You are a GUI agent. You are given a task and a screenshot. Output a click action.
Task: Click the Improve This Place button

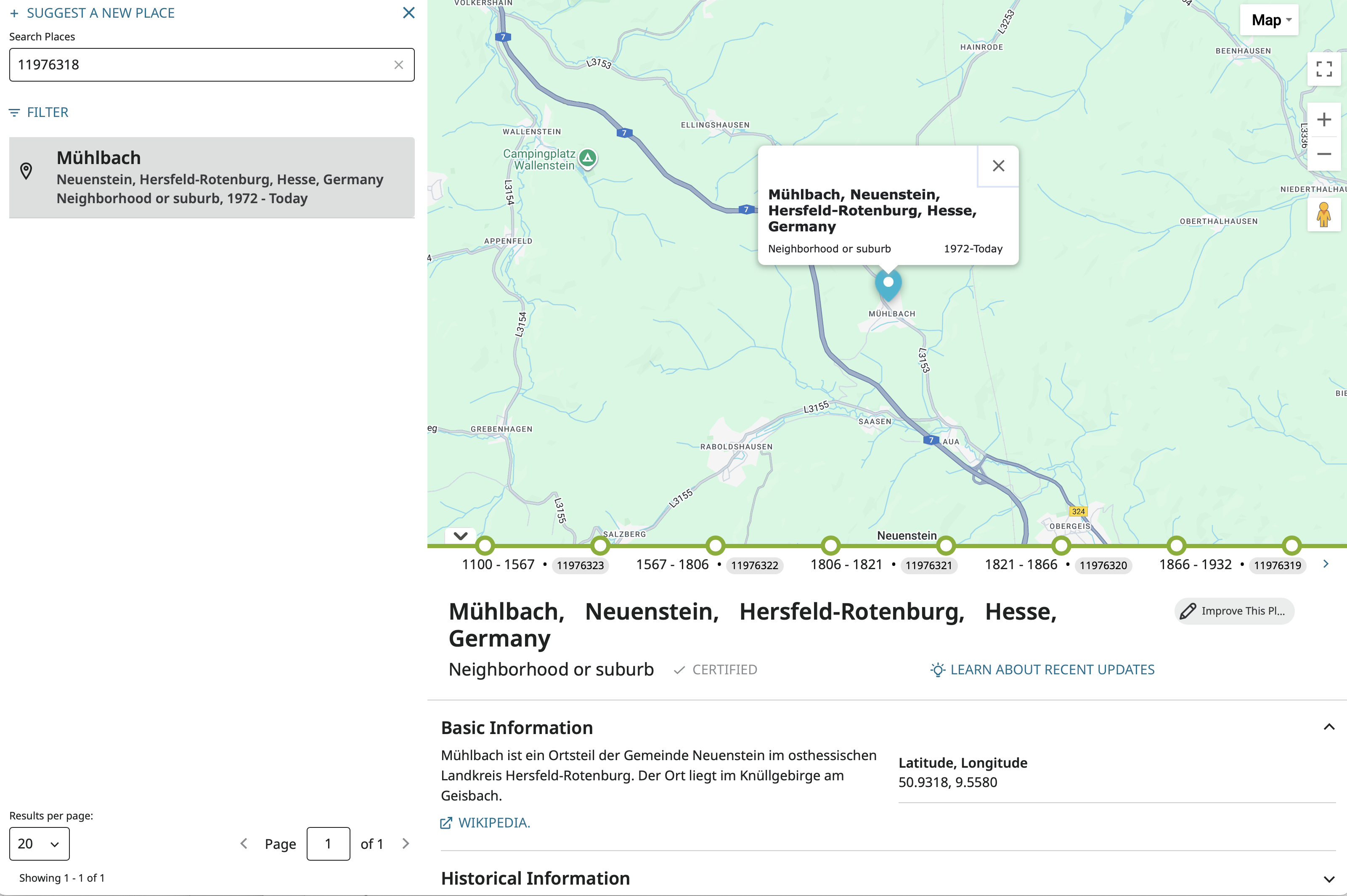coord(1234,611)
